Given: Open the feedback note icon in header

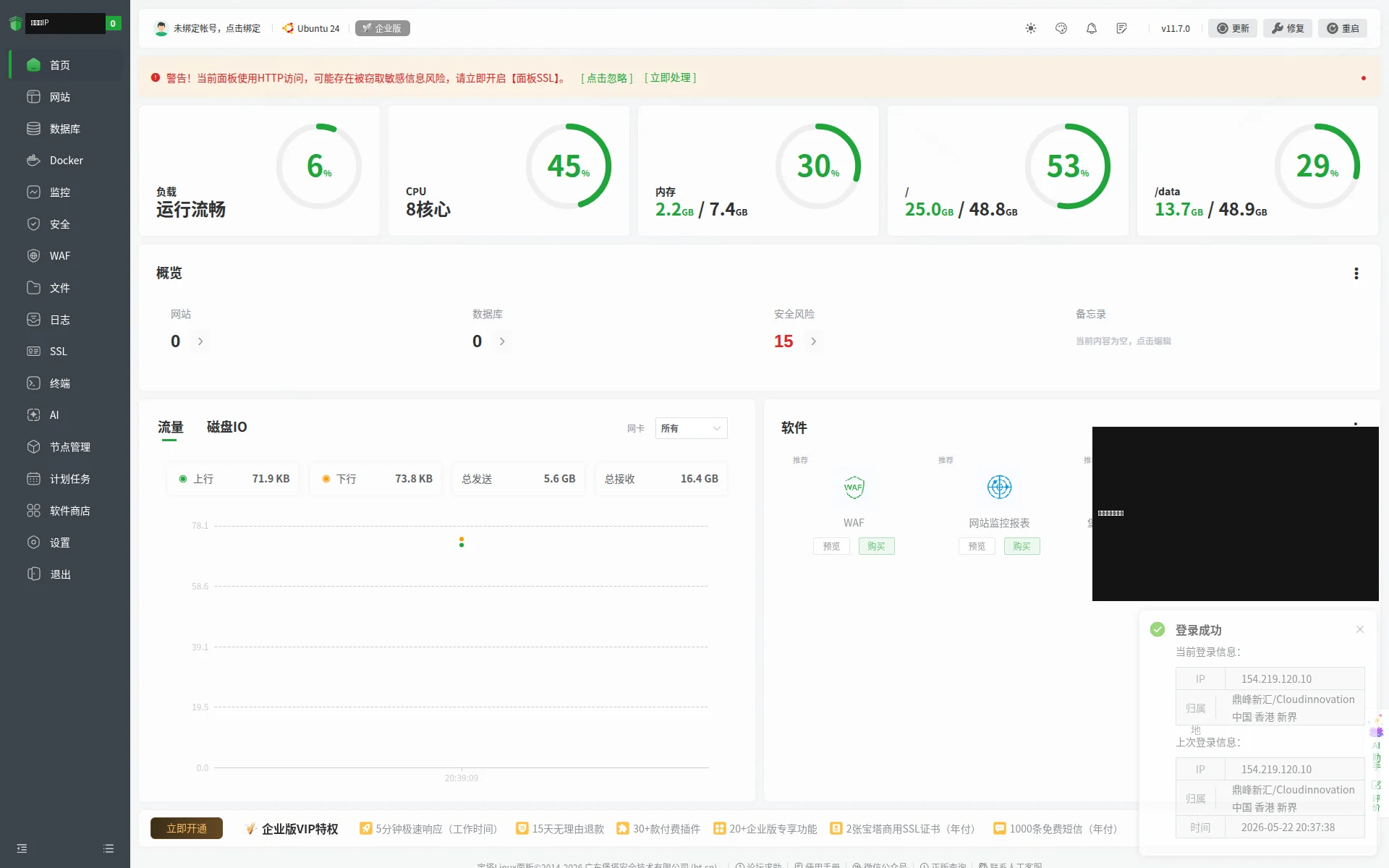Looking at the screenshot, I should [x=1121, y=28].
